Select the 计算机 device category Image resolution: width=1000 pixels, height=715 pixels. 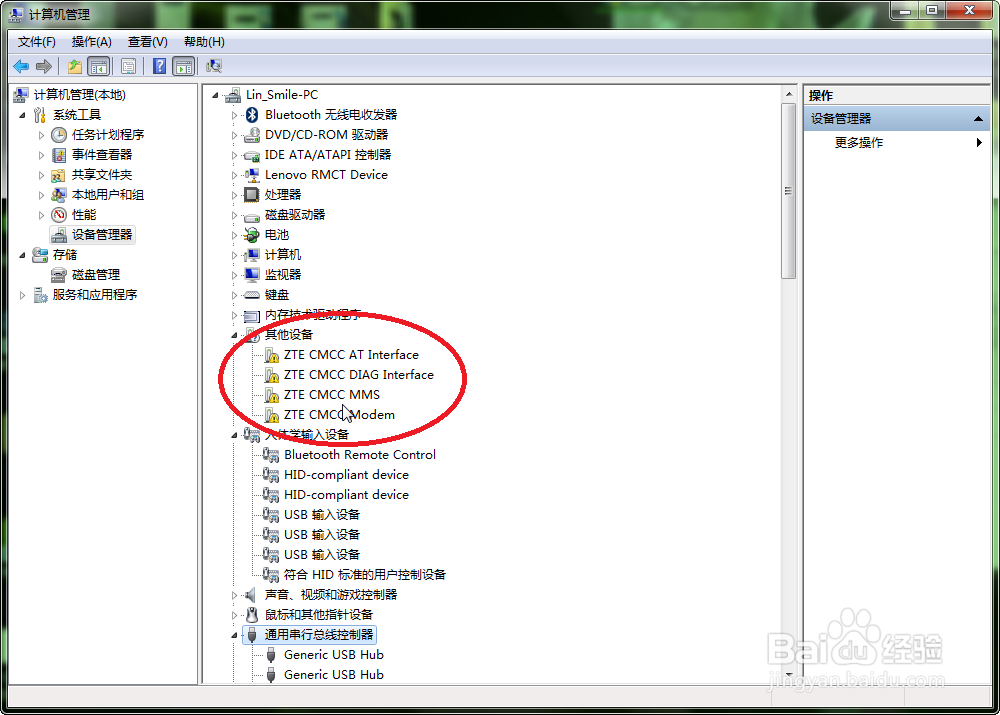pyautogui.click(x=283, y=254)
